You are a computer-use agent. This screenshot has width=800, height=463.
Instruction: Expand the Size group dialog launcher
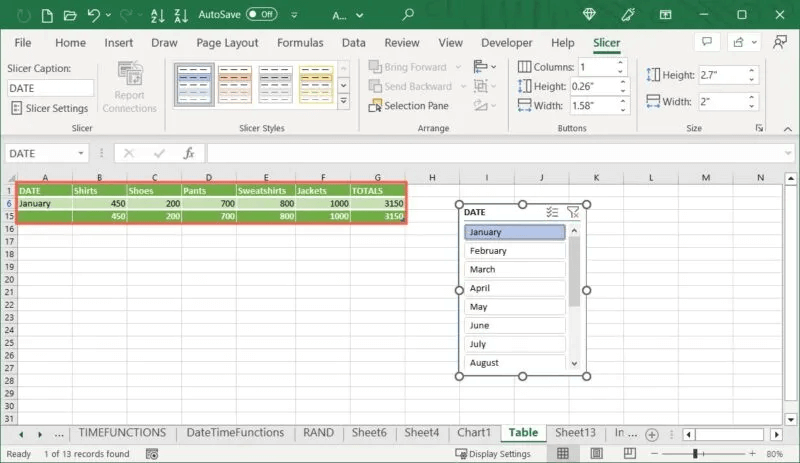(x=759, y=128)
